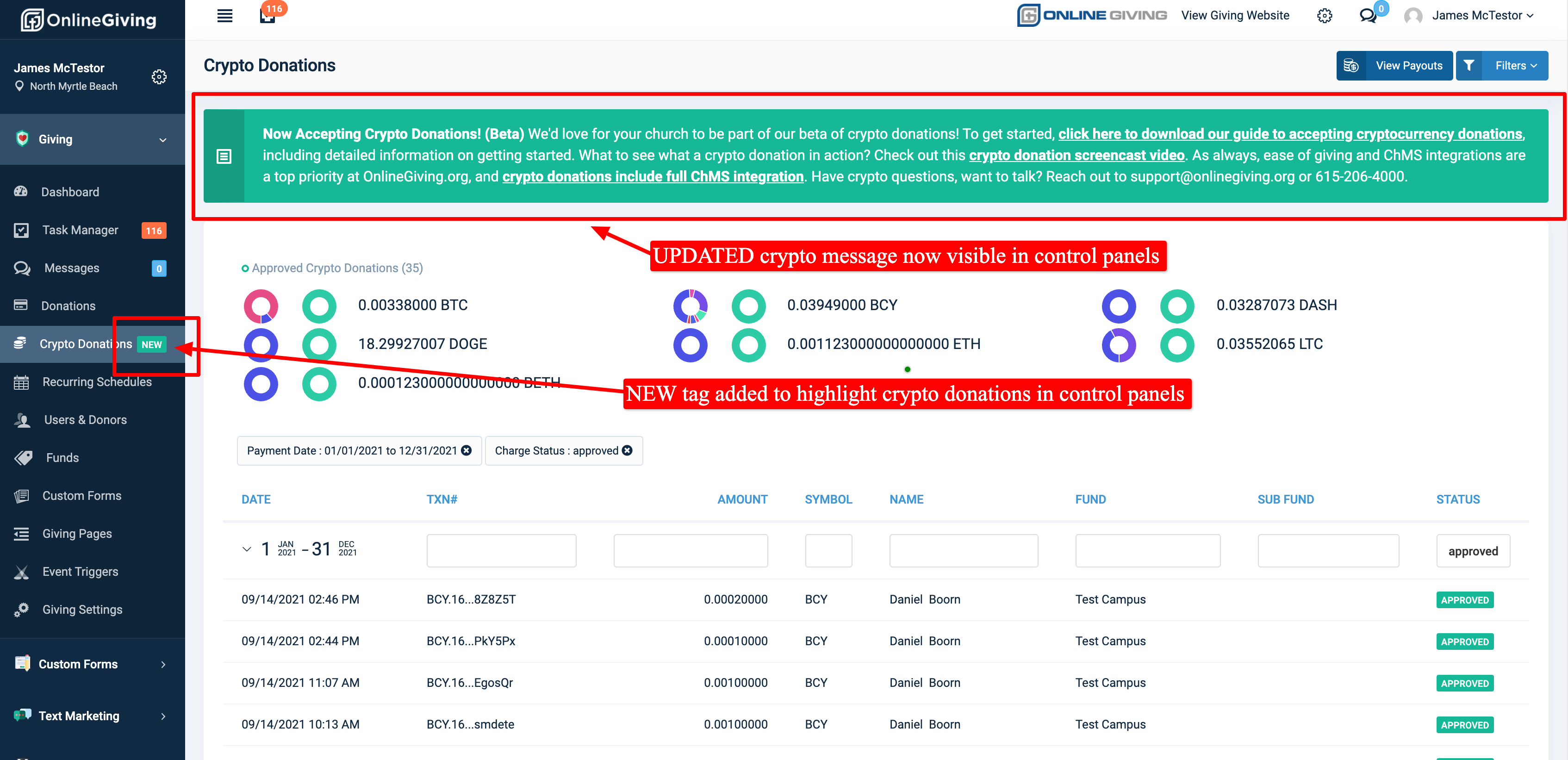Click the Name filter input field
Viewport: 1568px width, 760px height.
(964, 550)
